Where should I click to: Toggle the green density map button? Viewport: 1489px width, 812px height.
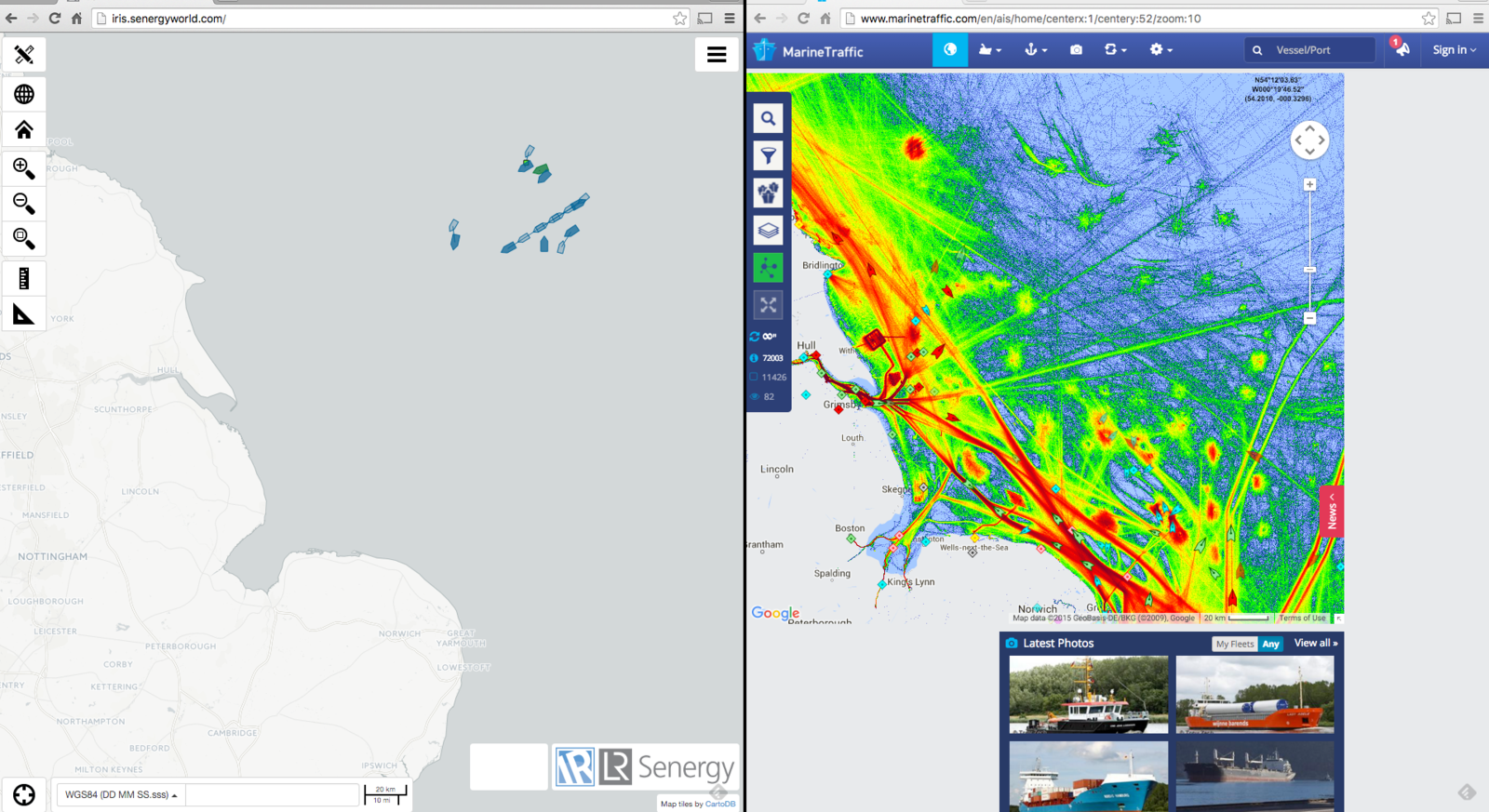768,267
